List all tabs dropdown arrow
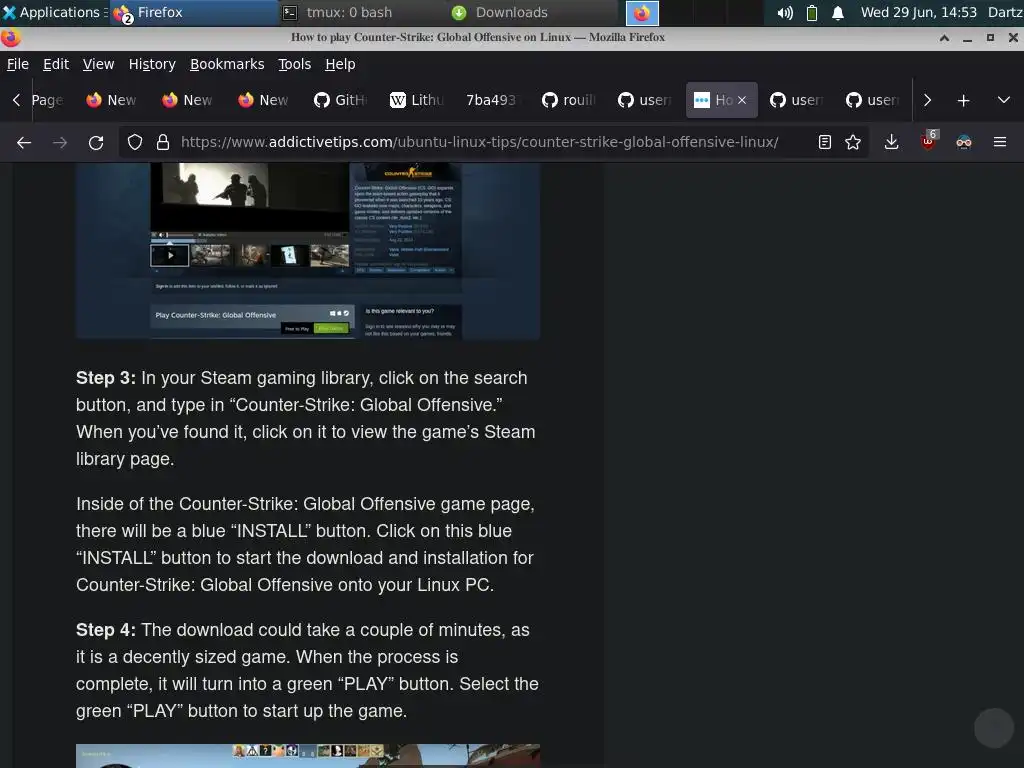The width and height of the screenshot is (1024, 768). [1004, 101]
